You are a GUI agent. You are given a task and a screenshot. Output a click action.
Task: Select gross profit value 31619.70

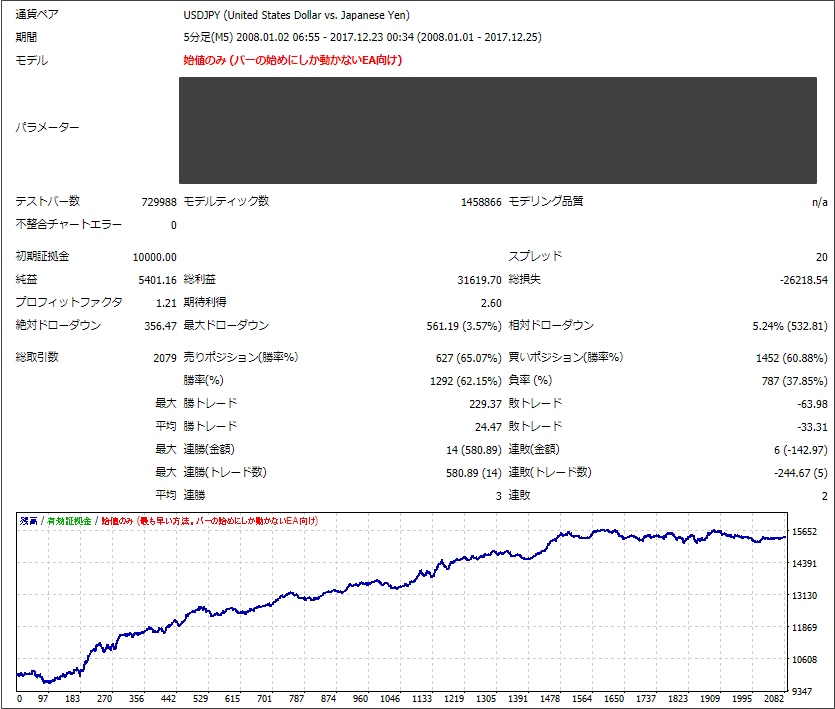[479, 280]
